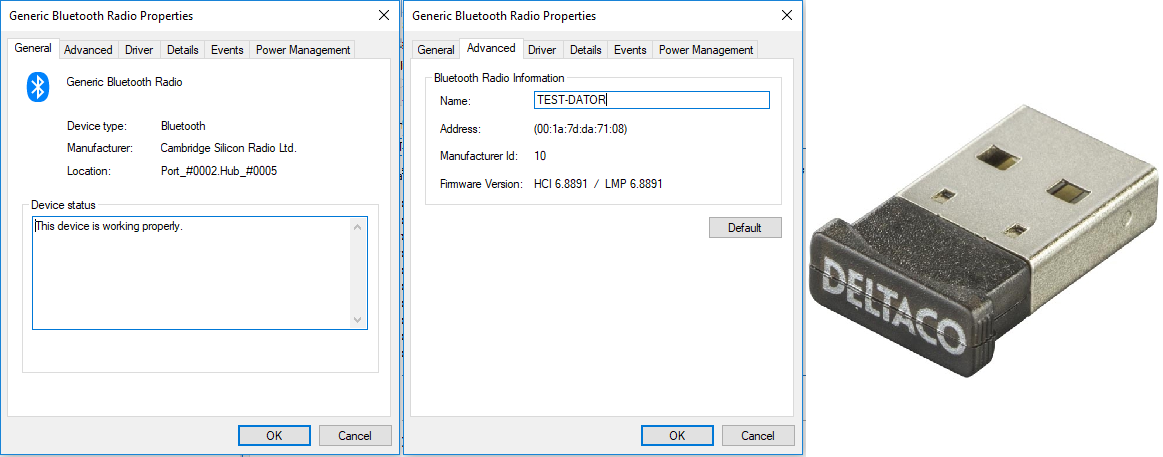Image resolution: width=1163 pixels, height=457 pixels.
Task: Click the Cambridge Silicon Radio Ltd. manufacturer text
Action: click(x=228, y=148)
